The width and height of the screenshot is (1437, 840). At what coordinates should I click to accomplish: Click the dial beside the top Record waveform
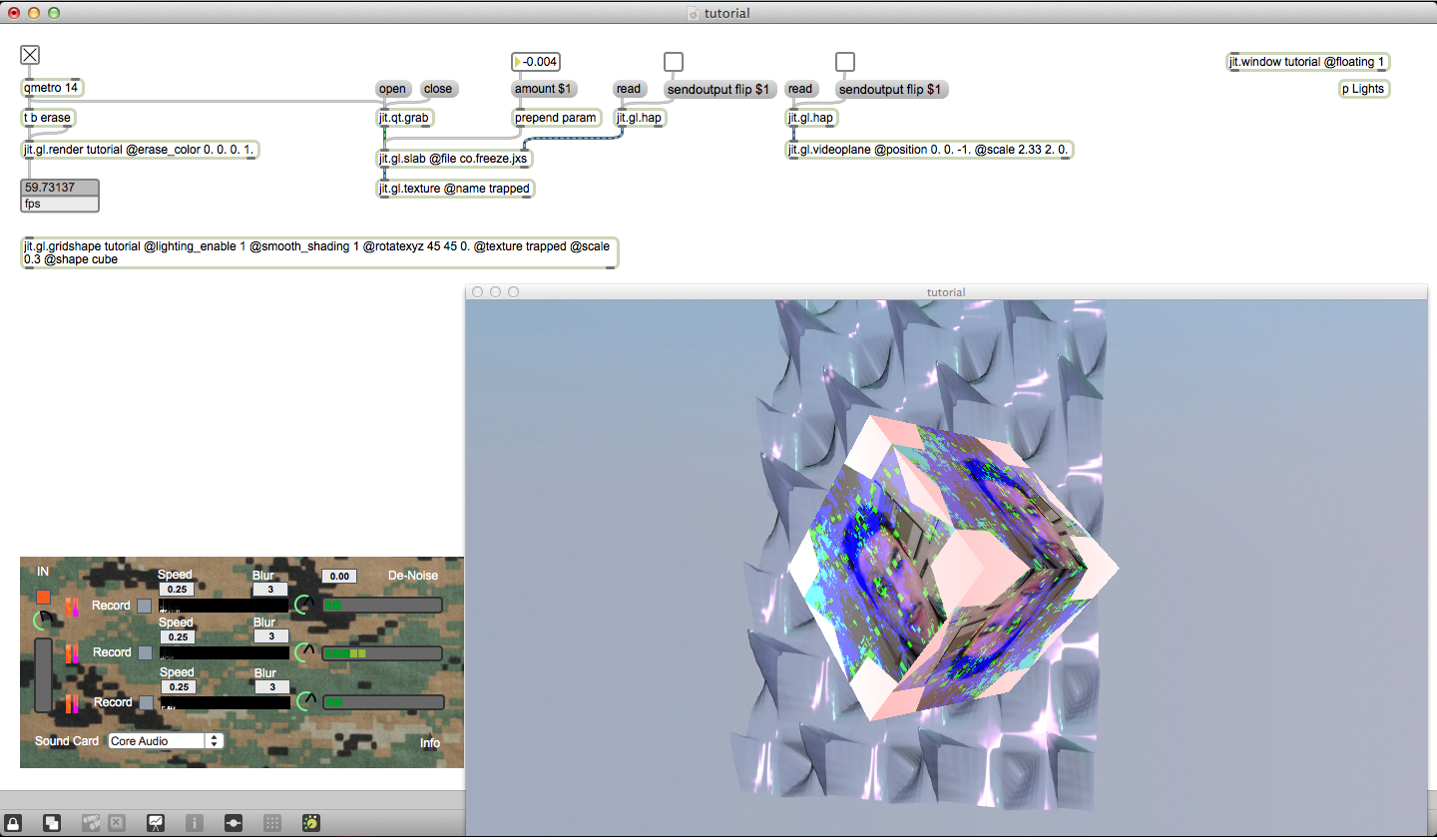click(304, 605)
